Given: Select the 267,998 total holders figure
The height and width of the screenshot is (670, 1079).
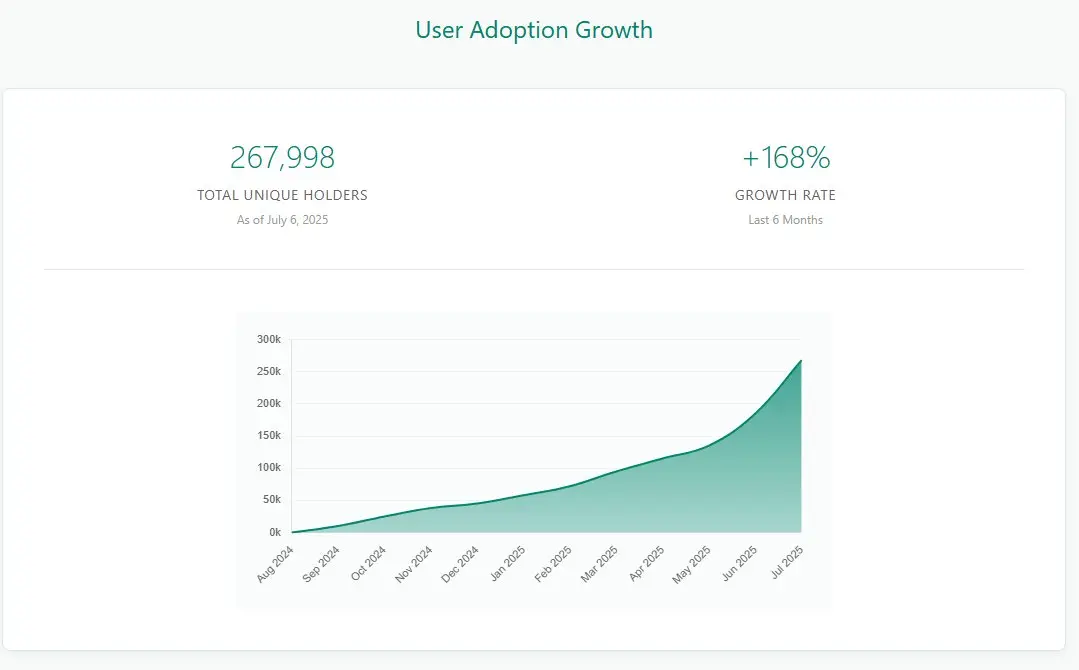Looking at the screenshot, I should 282,158.
